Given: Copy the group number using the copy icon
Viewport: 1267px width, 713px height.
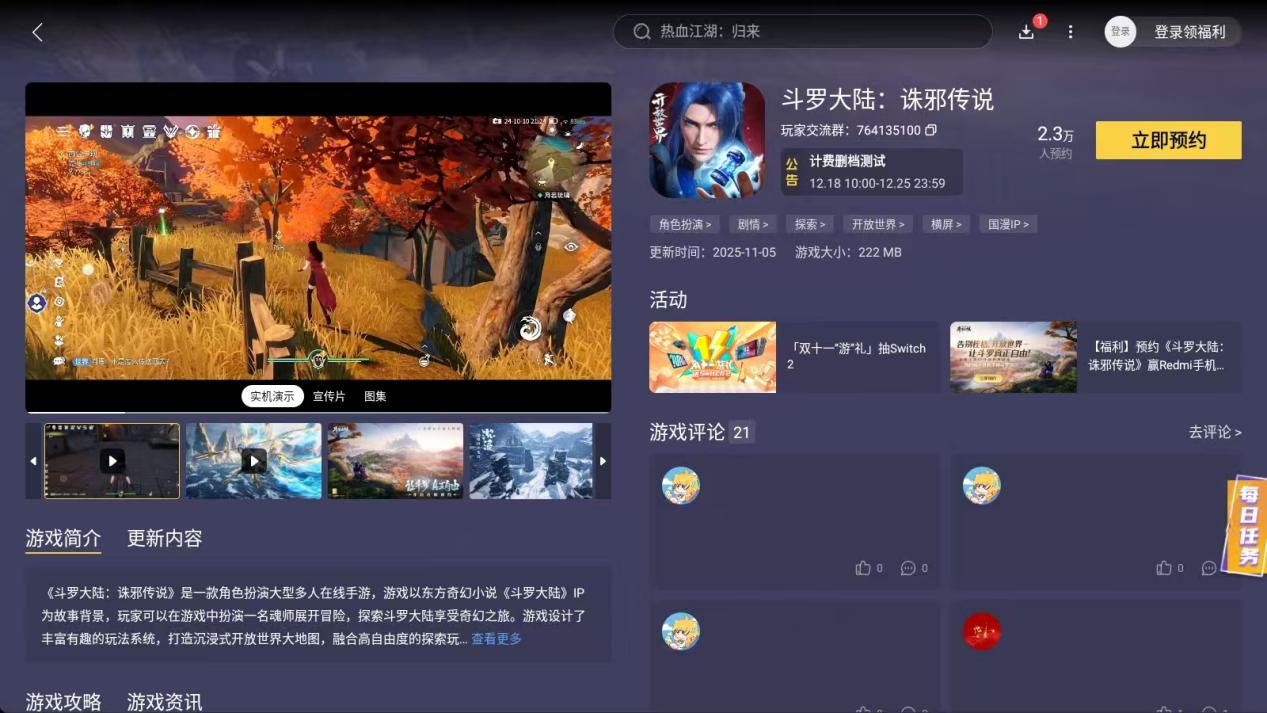Looking at the screenshot, I should pos(931,131).
